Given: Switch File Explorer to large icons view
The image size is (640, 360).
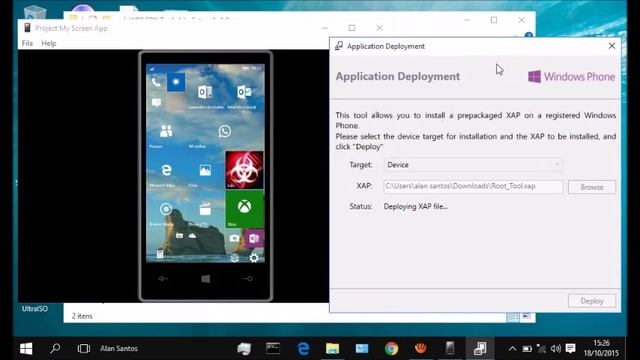Looking at the screenshot, I should pyautogui.click(x=527, y=316).
